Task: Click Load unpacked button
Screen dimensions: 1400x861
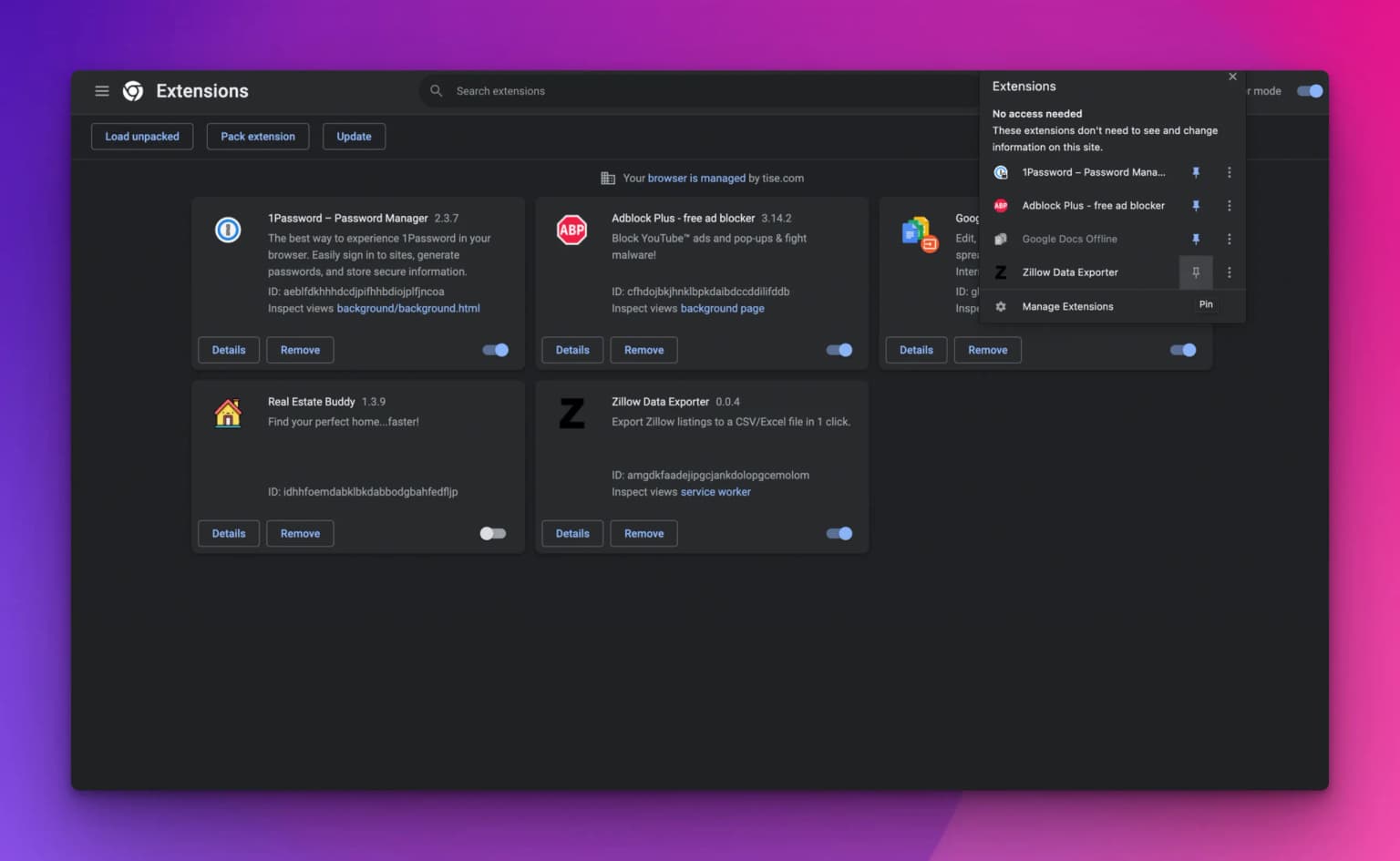Action: 142,137
